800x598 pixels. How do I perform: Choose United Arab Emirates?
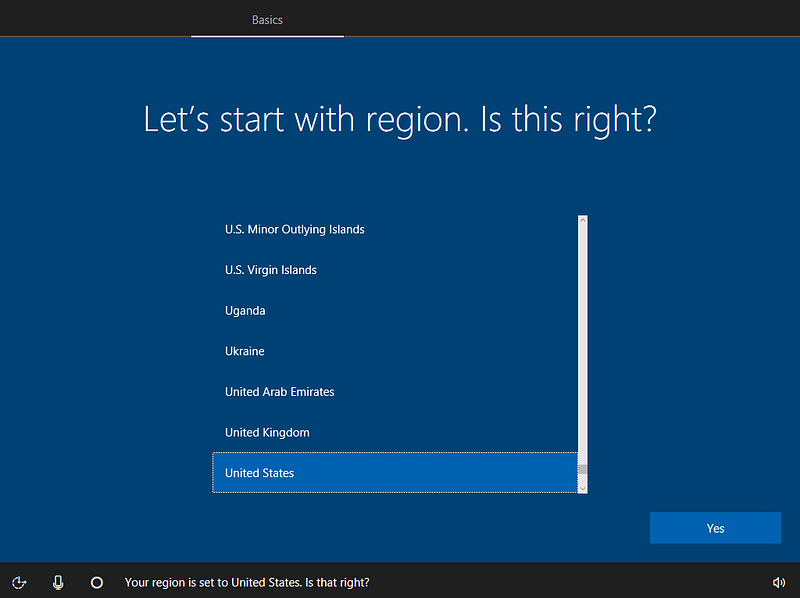pos(395,392)
